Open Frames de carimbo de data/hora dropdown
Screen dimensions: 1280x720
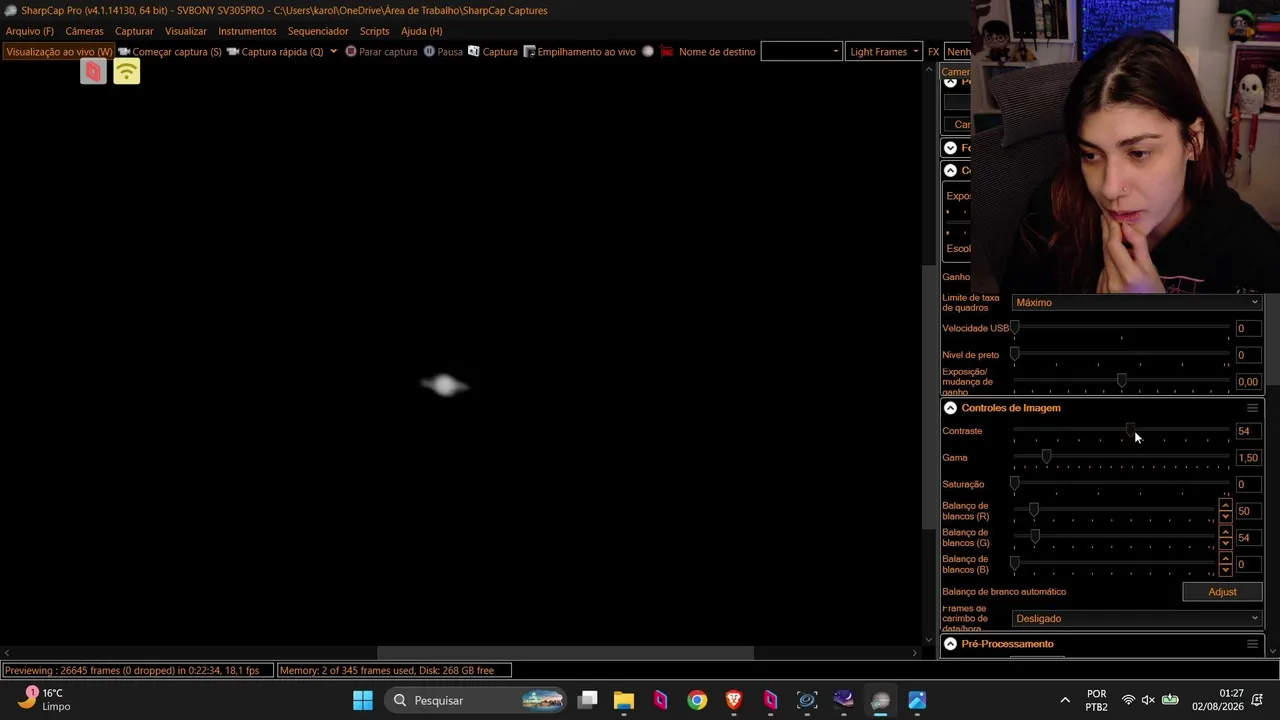coord(1137,618)
